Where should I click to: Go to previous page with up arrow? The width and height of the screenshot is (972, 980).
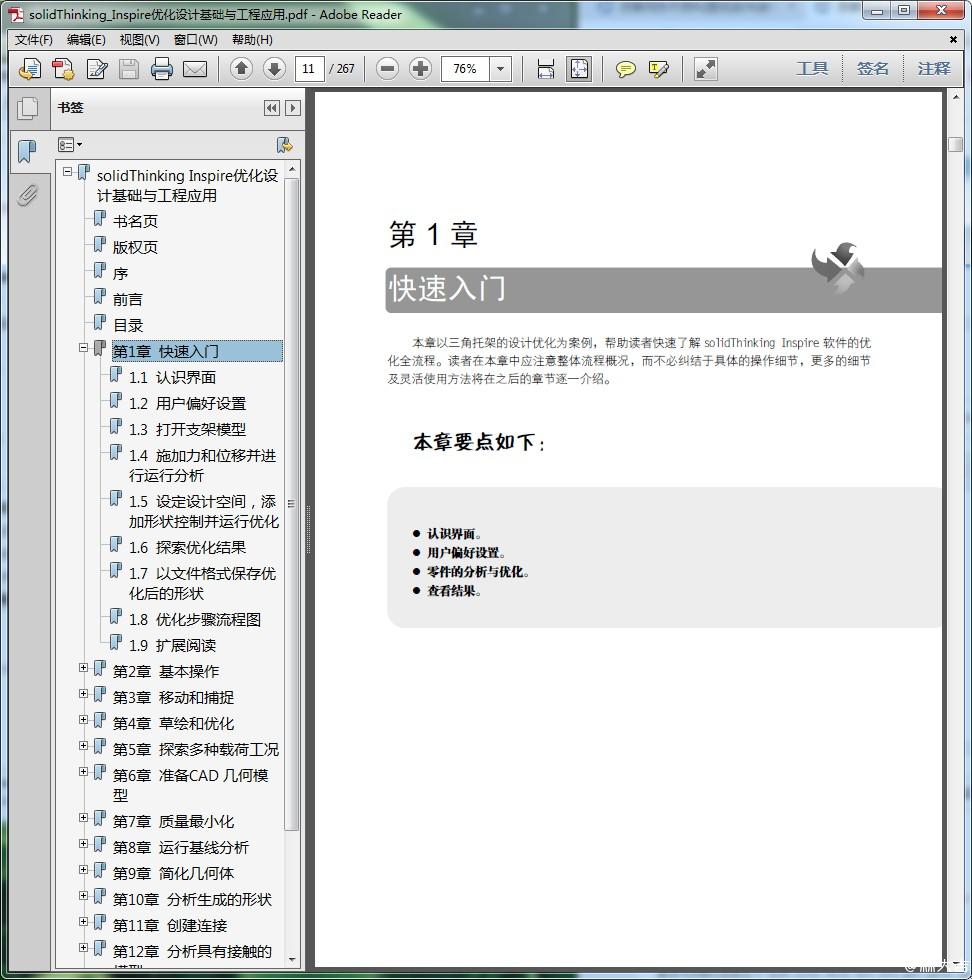pyautogui.click(x=241, y=69)
